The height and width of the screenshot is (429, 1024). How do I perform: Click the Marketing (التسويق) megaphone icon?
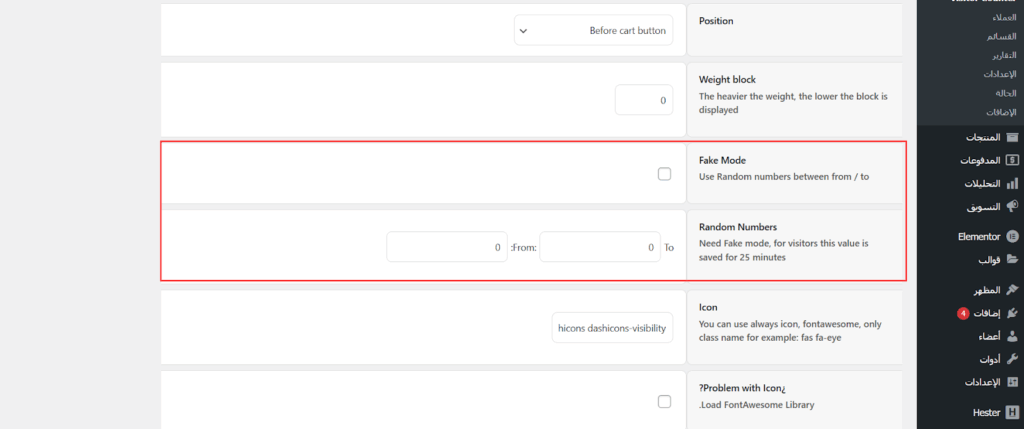(x=1012, y=207)
